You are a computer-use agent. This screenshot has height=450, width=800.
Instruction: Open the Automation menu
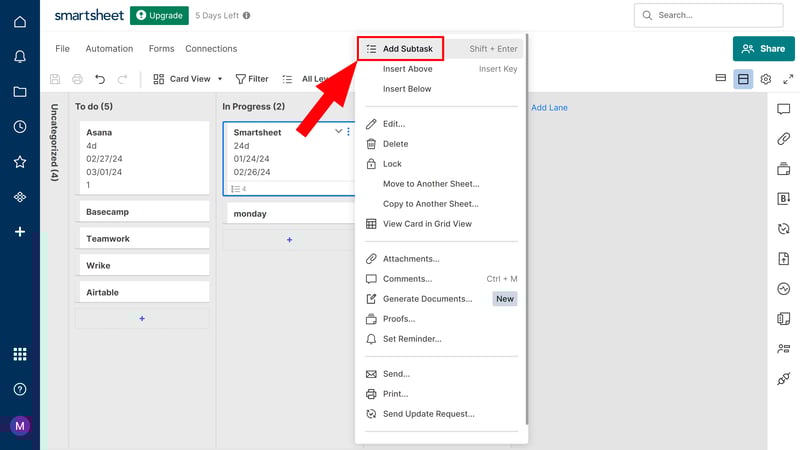(109, 48)
